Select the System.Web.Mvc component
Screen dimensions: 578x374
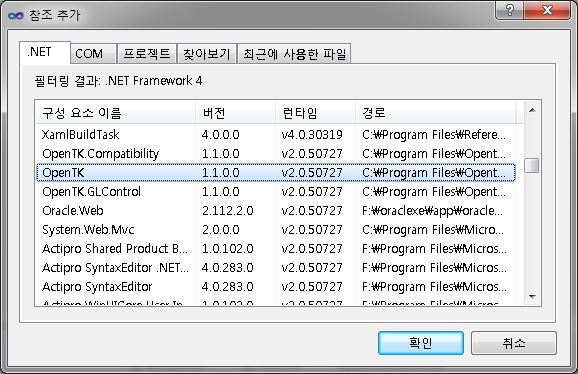275,230
